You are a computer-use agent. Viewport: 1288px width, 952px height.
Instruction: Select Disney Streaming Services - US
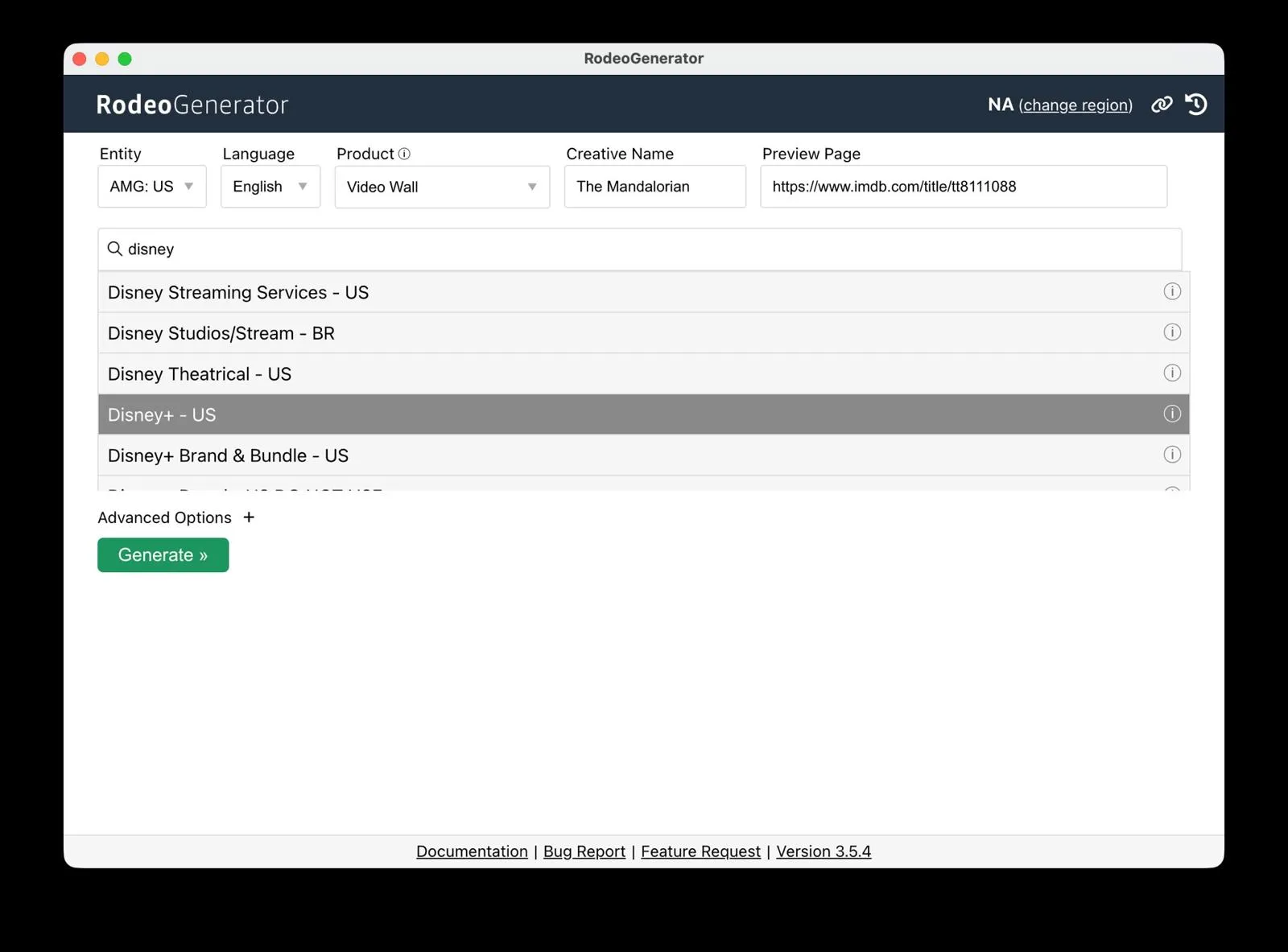click(x=644, y=292)
